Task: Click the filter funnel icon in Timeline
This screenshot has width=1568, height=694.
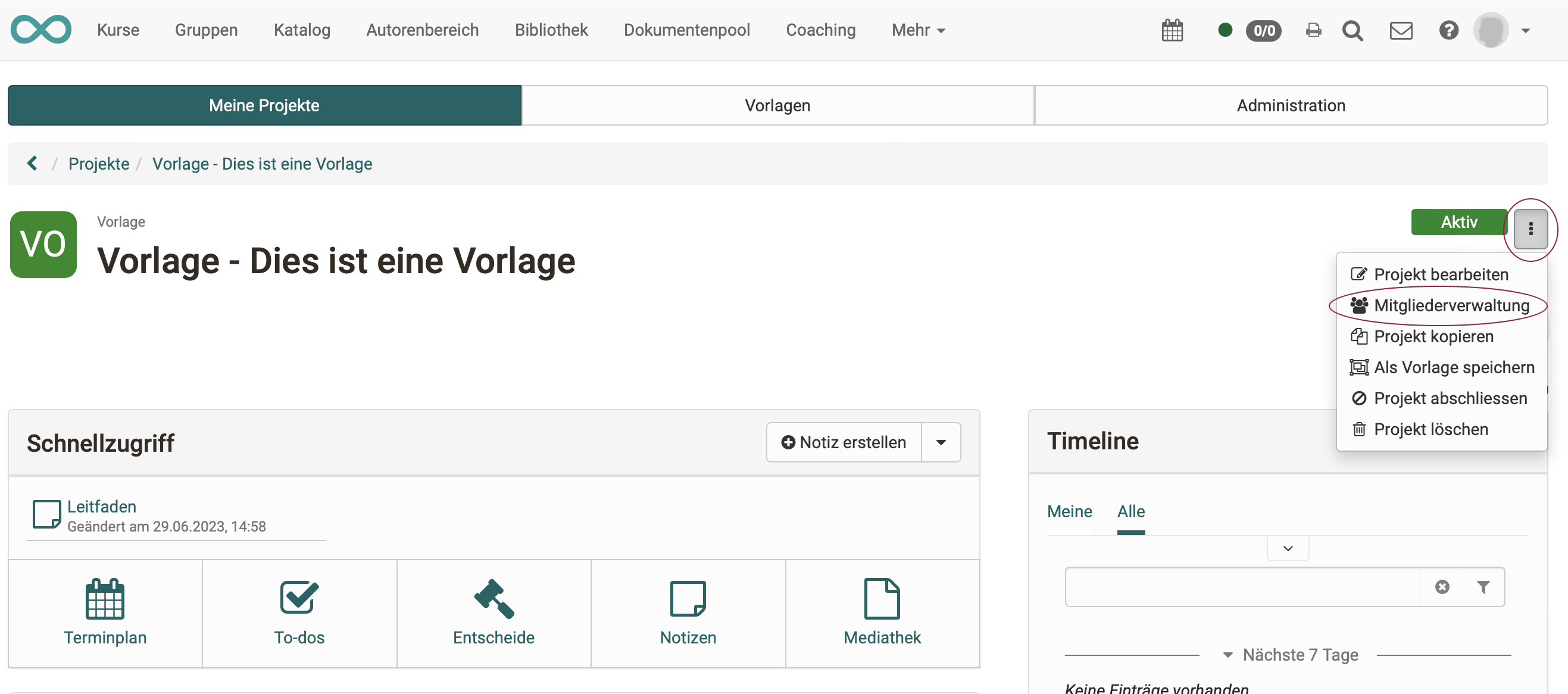Action: [x=1483, y=587]
